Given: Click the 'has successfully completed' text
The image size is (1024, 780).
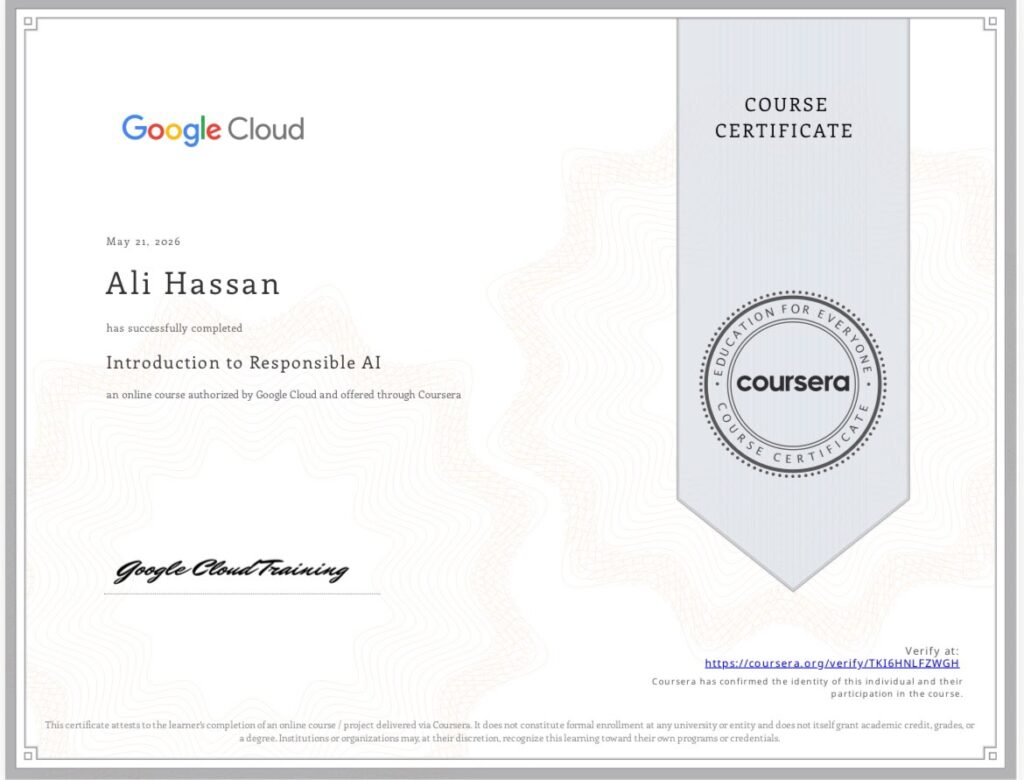Looking at the screenshot, I should tap(174, 328).
